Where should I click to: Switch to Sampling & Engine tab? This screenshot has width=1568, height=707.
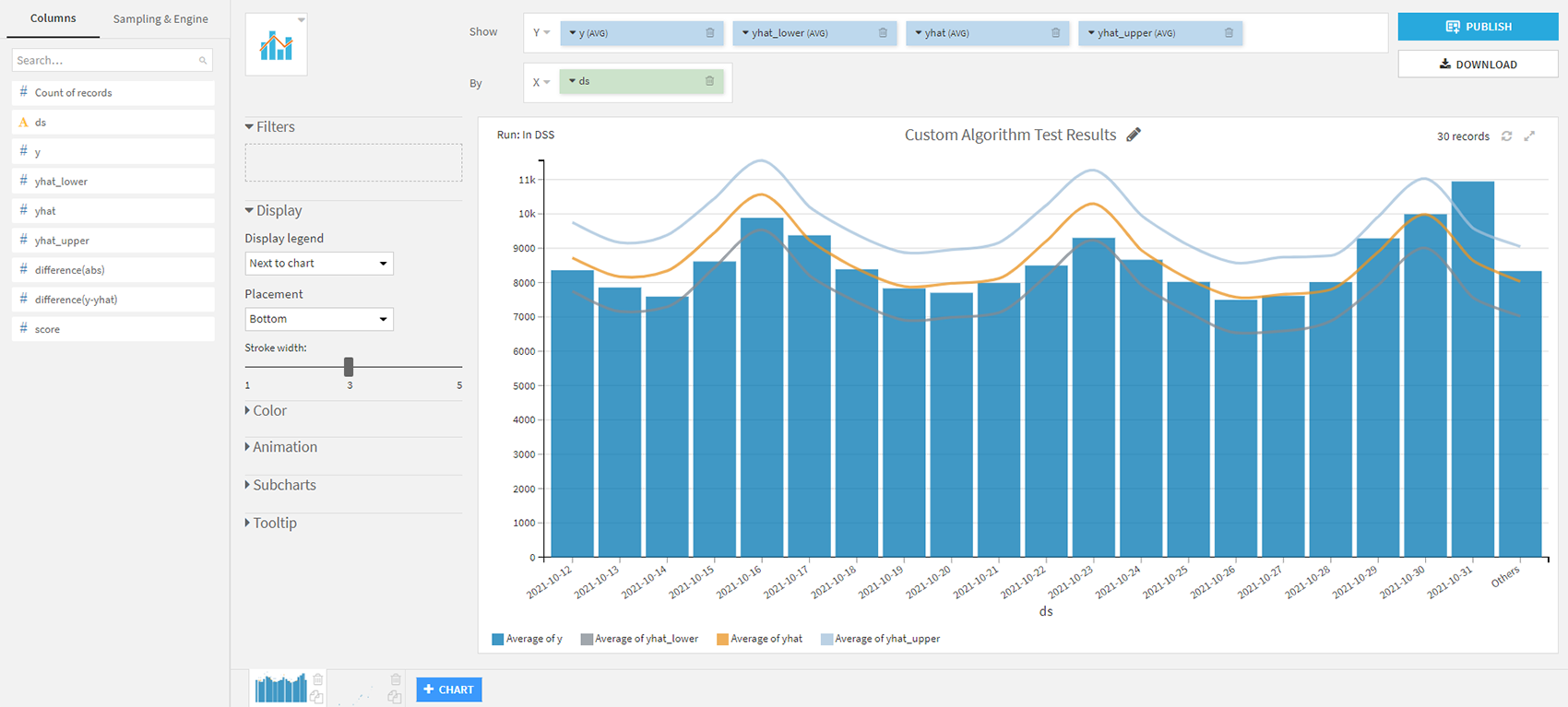pos(160,18)
